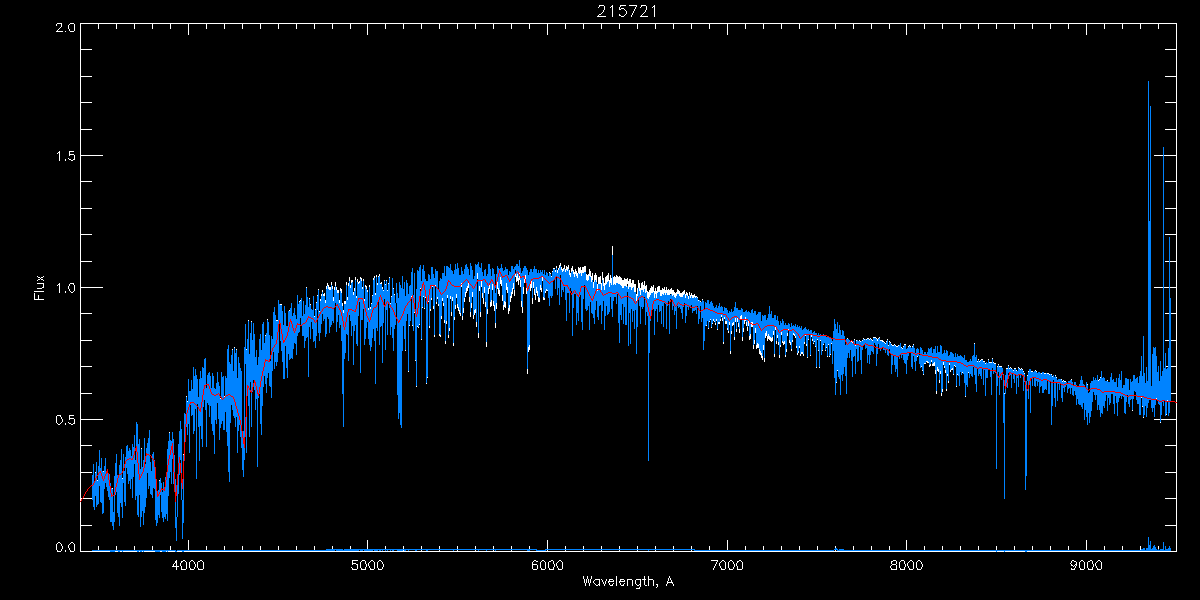Click the 6000 wavelength tick label
The image size is (1200, 600).
[548, 564]
